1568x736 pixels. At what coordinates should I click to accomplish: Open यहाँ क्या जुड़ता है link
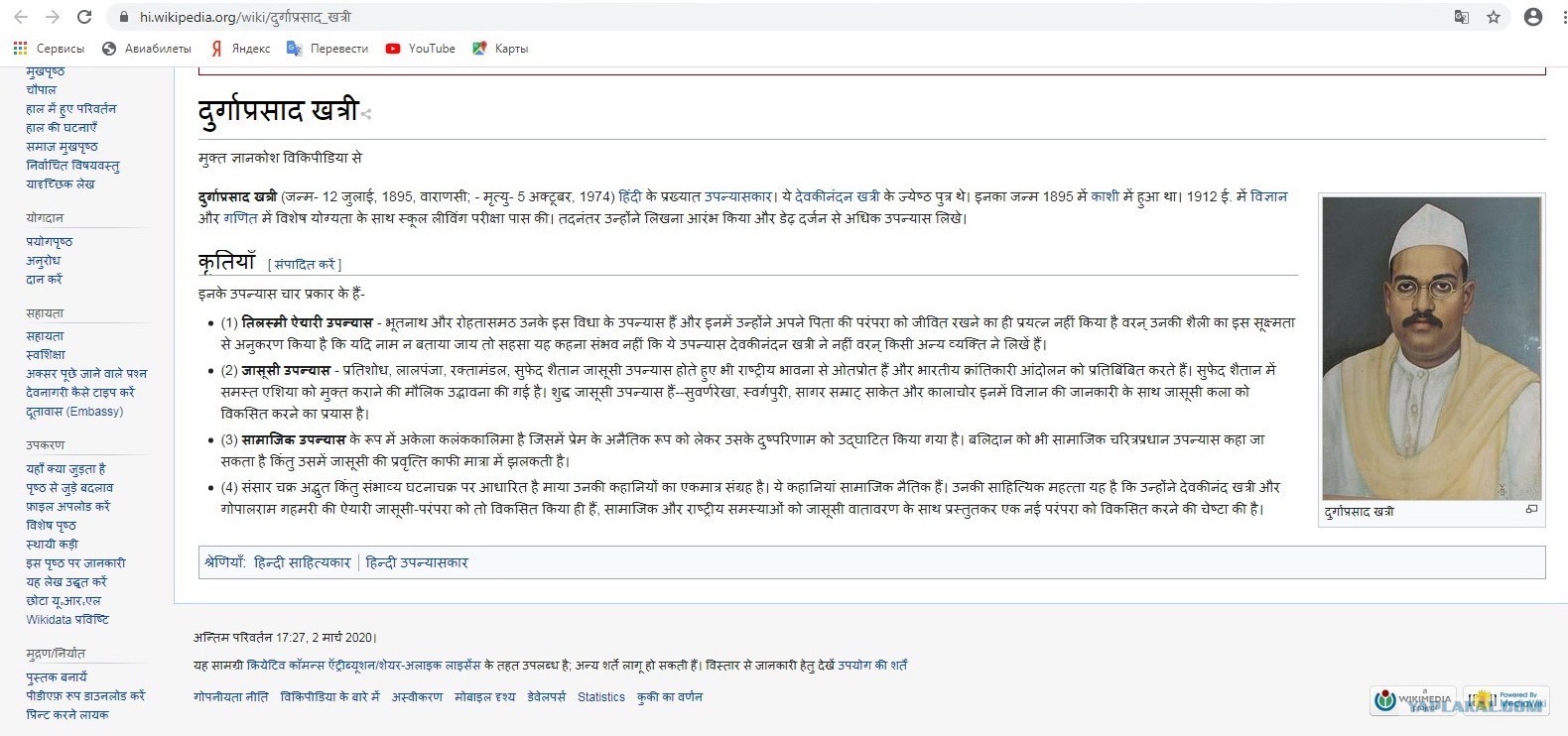click(66, 469)
